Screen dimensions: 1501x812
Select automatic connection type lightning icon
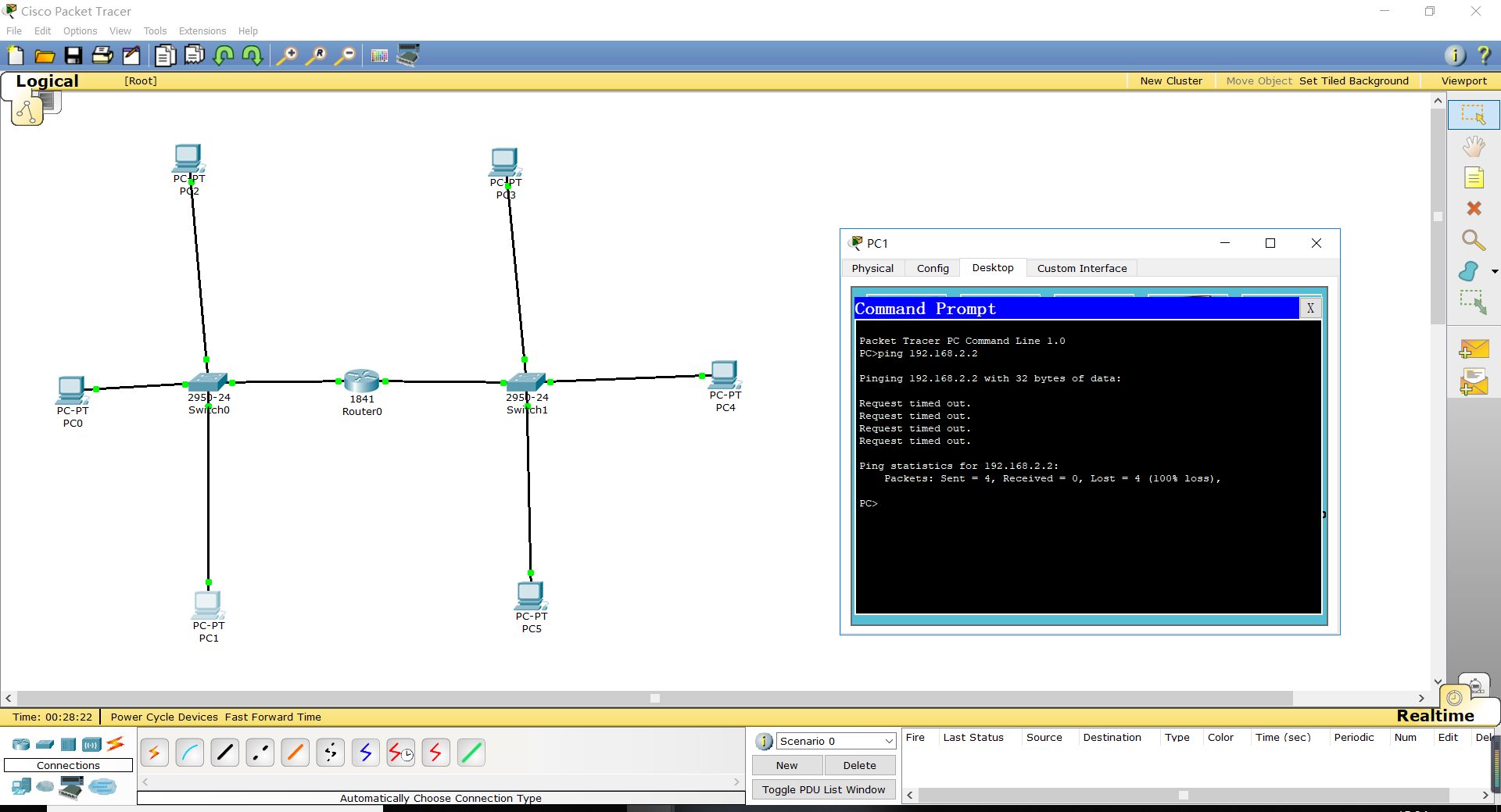155,753
